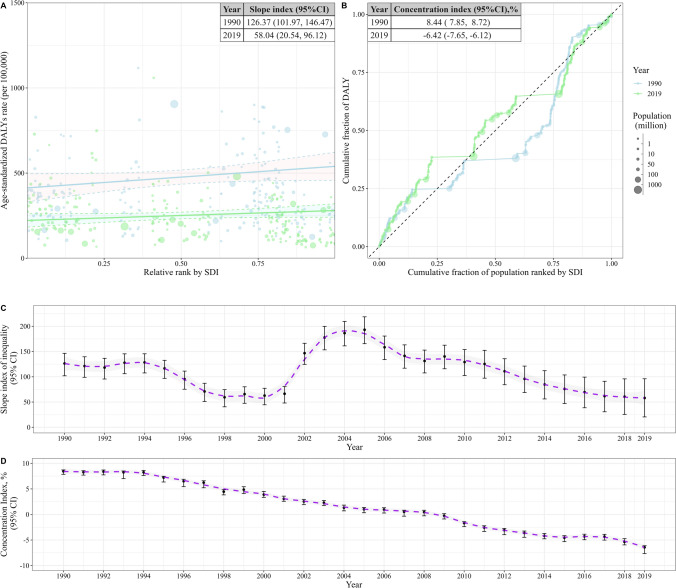Image resolution: width=676 pixels, height=588 pixels.
Task: Click the 2005 peak data point in panel C
Action: click(x=364, y=330)
